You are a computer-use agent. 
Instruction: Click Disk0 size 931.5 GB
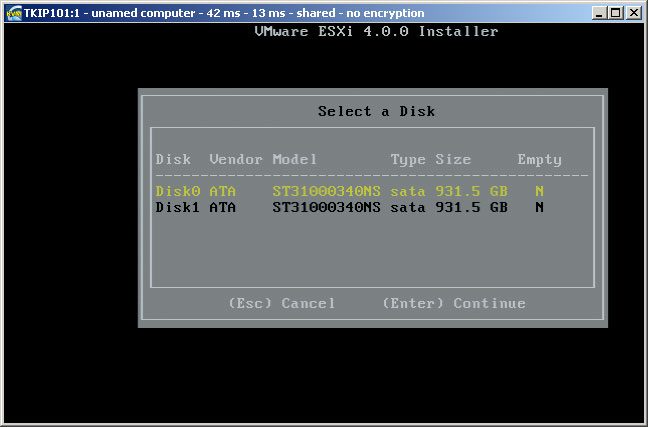click(471, 191)
